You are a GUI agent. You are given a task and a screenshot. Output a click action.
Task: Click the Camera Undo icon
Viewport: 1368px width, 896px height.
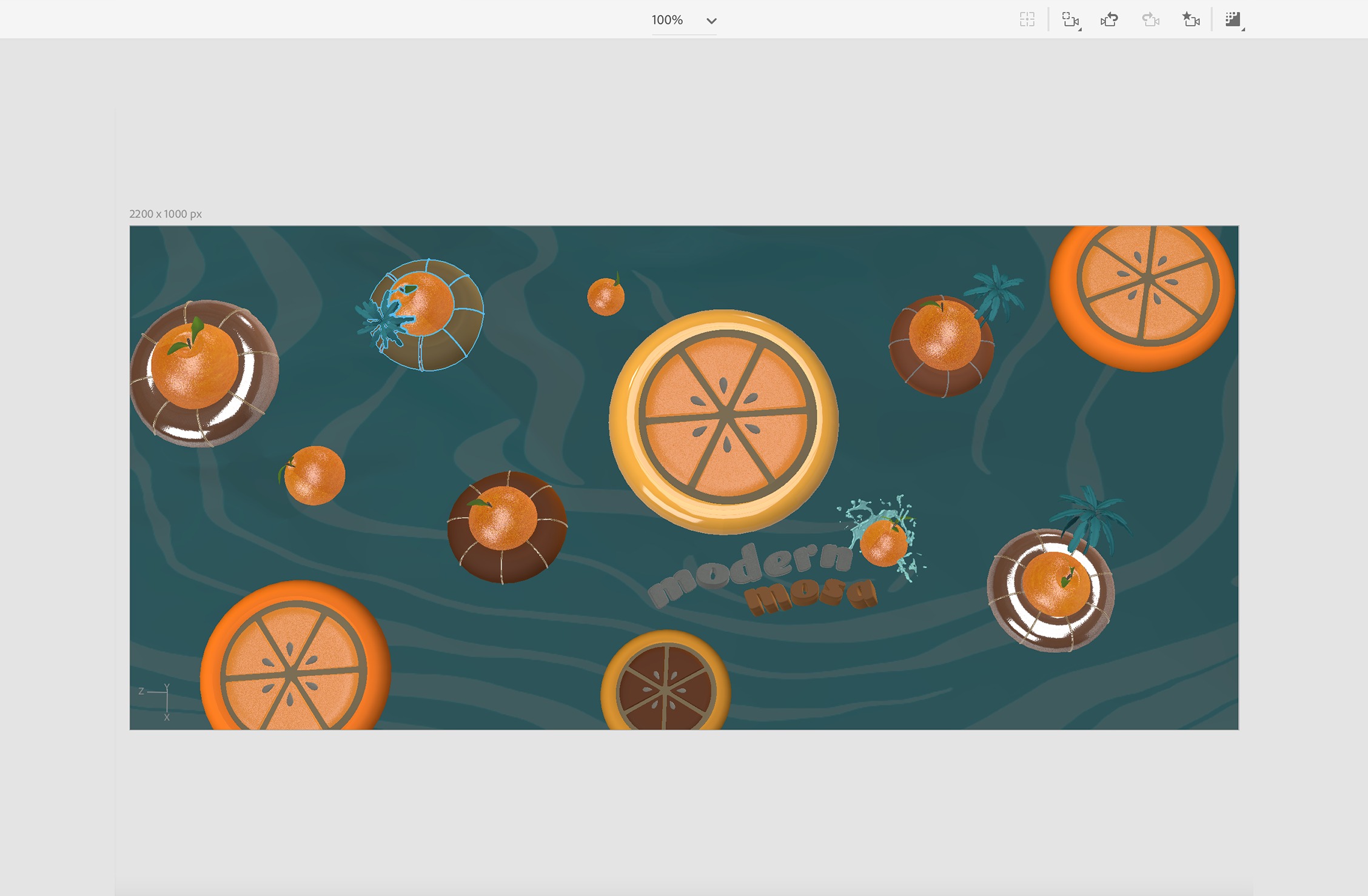pos(1109,19)
